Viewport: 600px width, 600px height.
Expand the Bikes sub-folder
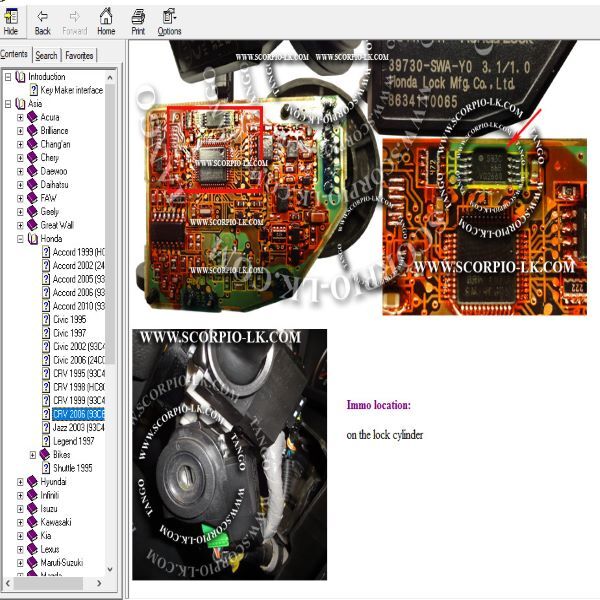pyautogui.click(x=33, y=455)
